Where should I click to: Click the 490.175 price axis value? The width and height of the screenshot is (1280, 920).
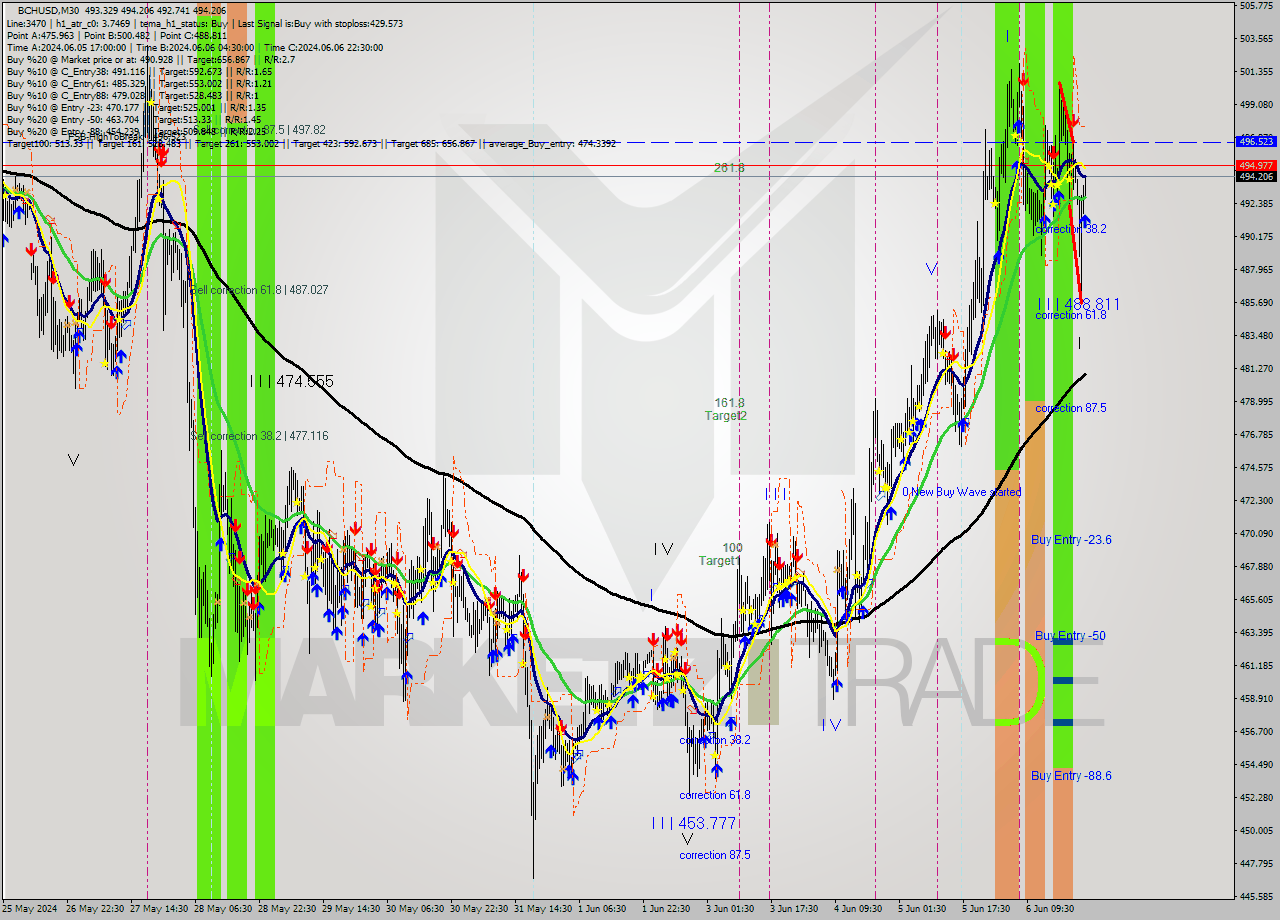click(x=1256, y=237)
